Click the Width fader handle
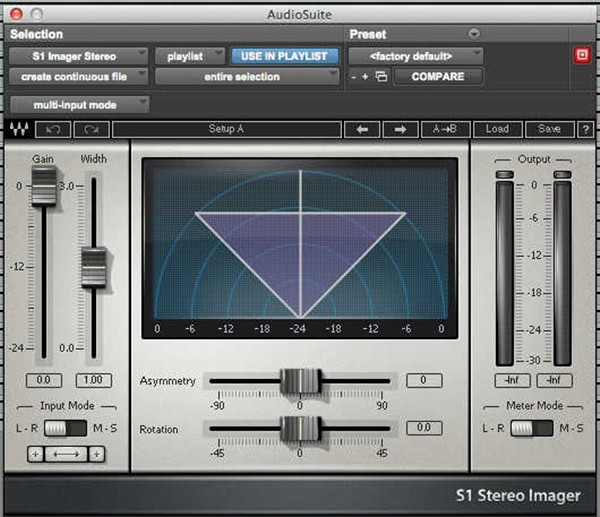Image resolution: width=600 pixels, height=517 pixels. click(x=93, y=267)
